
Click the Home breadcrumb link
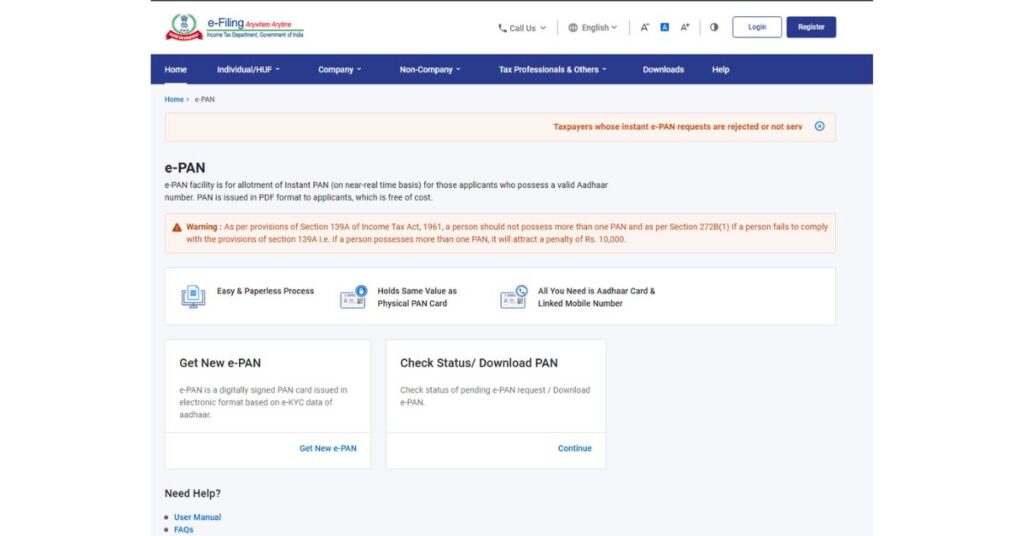point(174,99)
